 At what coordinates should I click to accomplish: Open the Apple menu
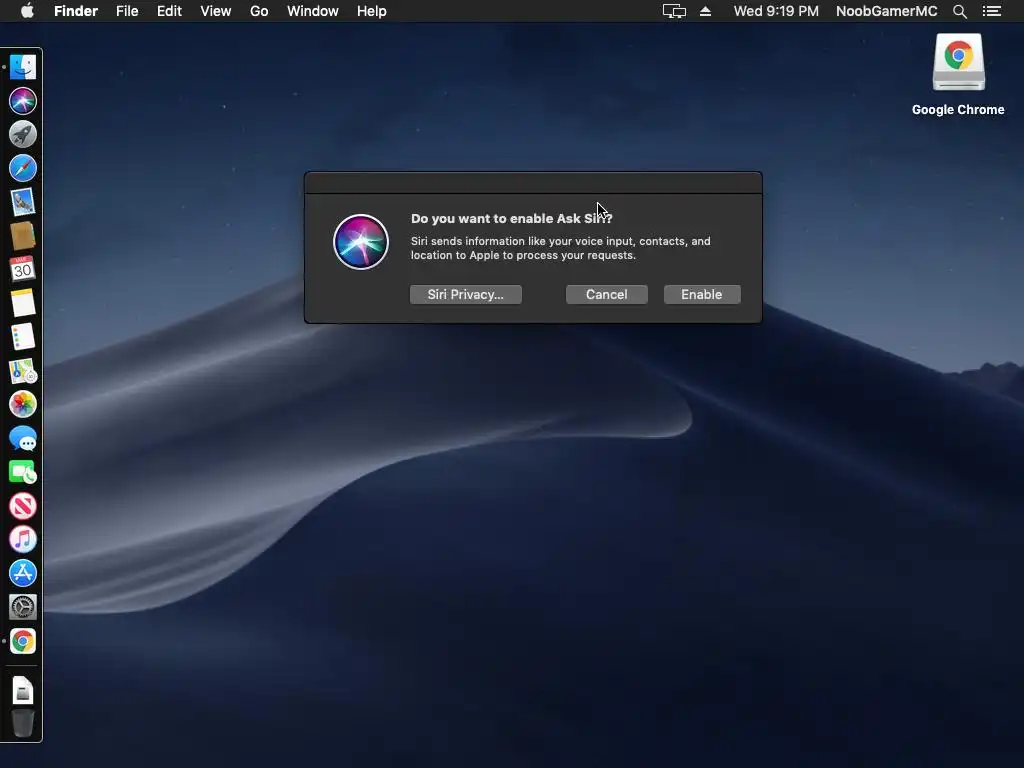tap(27, 11)
